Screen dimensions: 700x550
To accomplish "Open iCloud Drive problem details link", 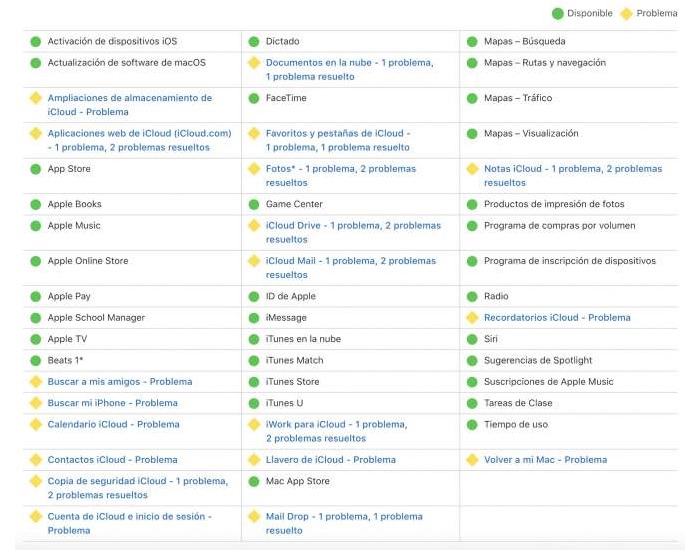I will 354,233.
